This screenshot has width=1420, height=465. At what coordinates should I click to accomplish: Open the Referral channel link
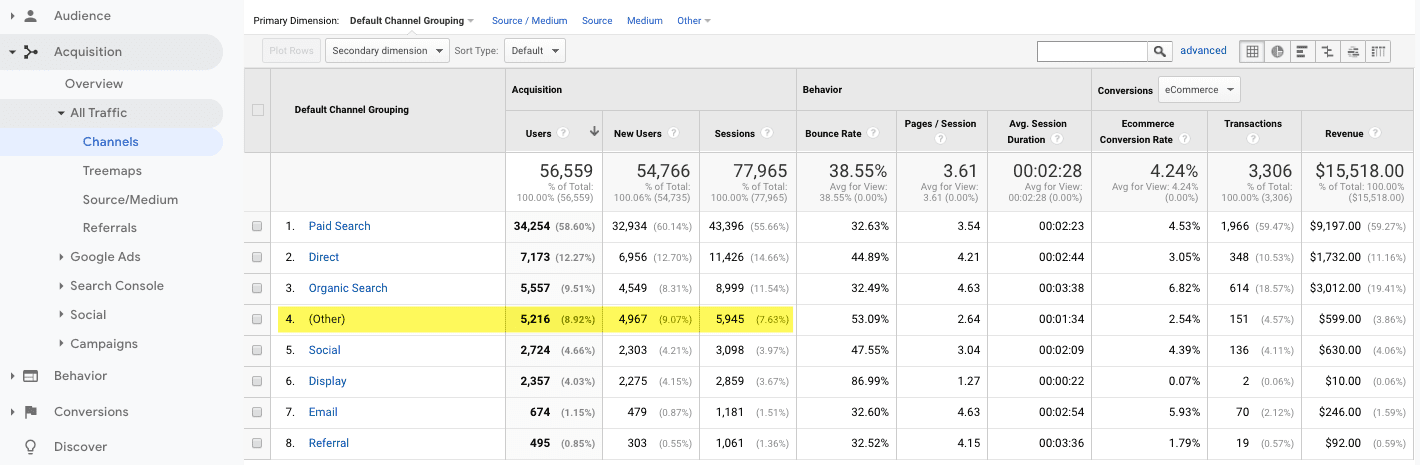pyautogui.click(x=329, y=443)
